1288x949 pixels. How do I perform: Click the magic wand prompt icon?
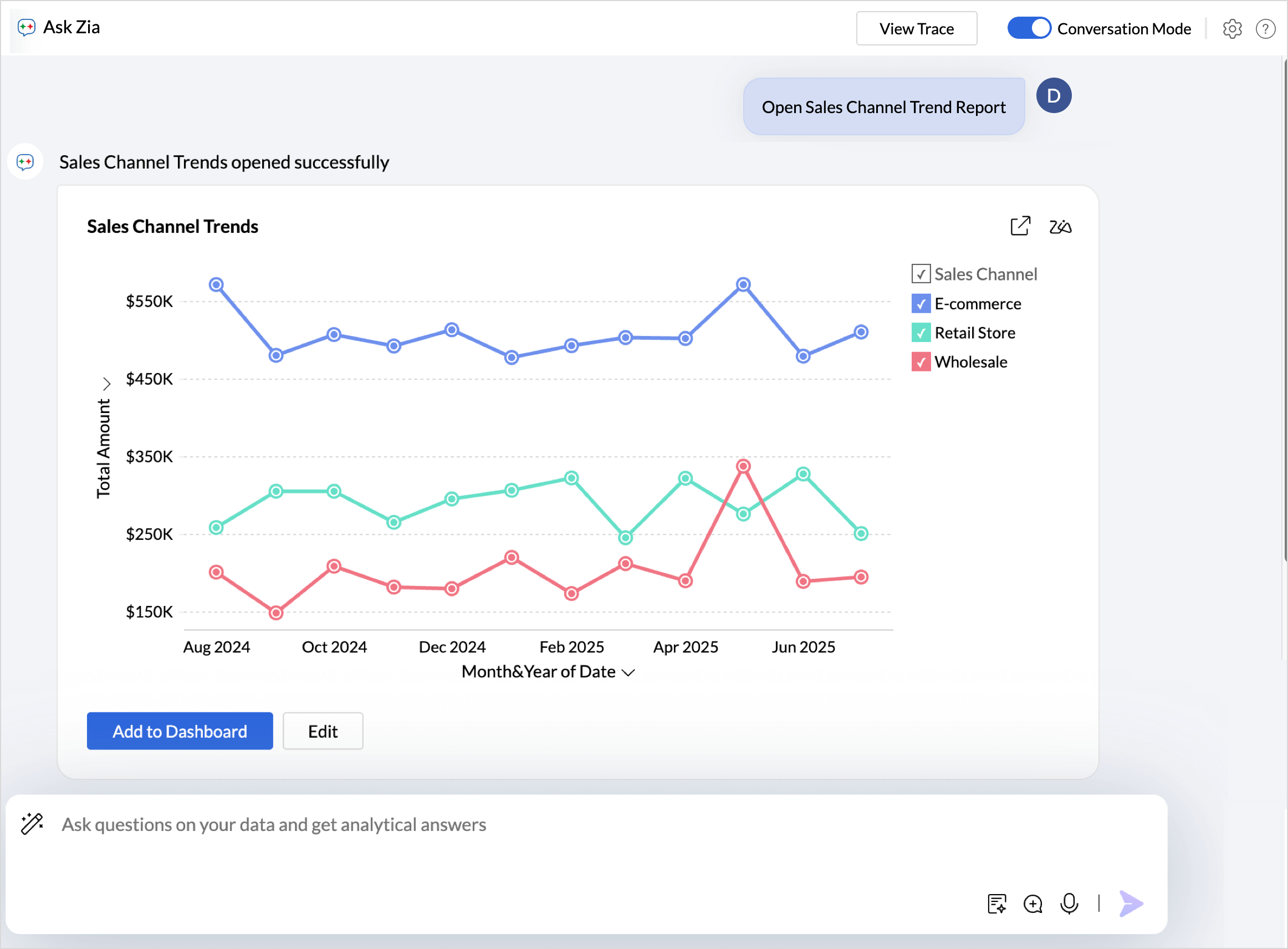click(32, 824)
